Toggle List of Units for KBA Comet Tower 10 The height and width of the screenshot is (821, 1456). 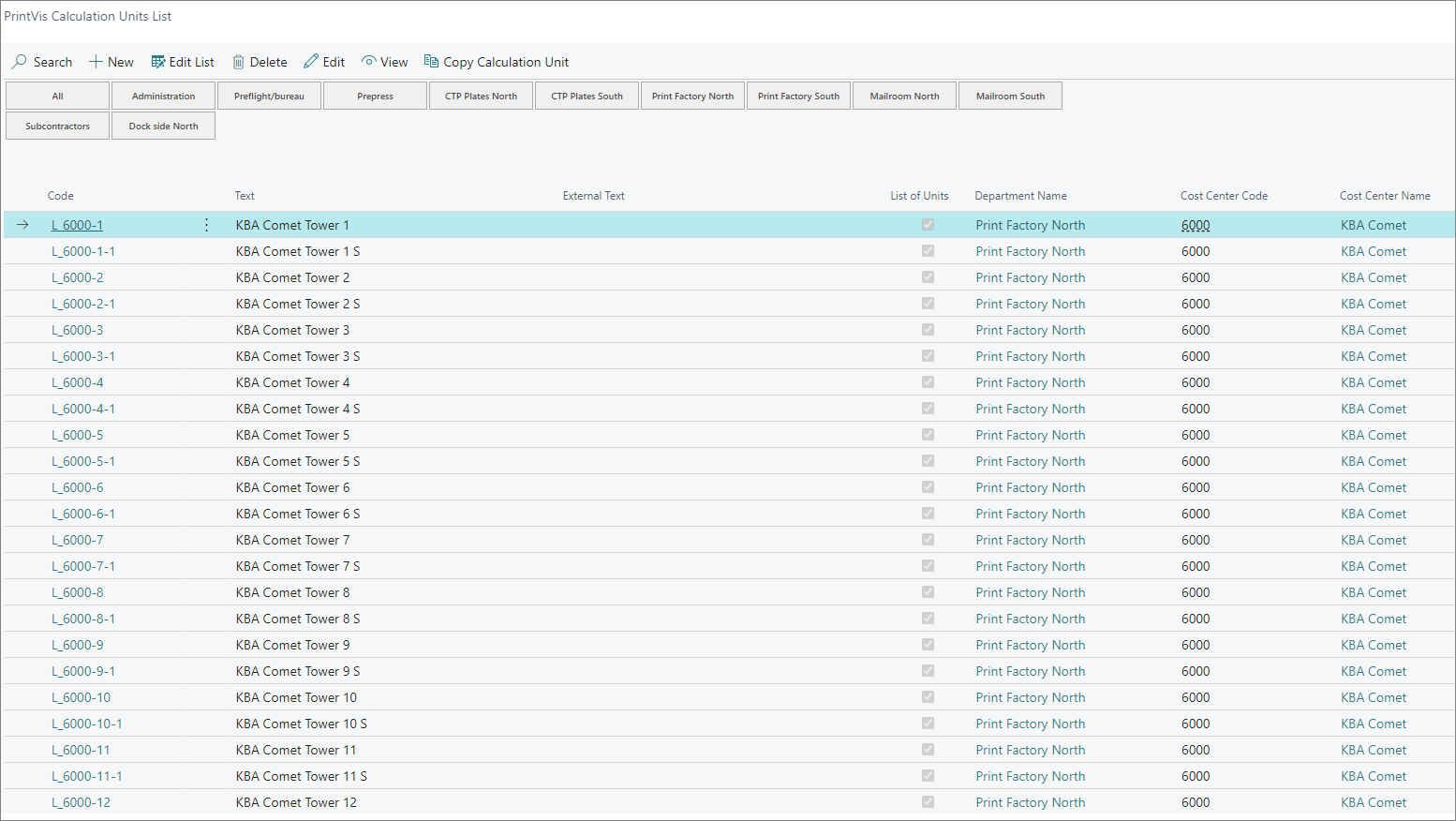(x=928, y=697)
